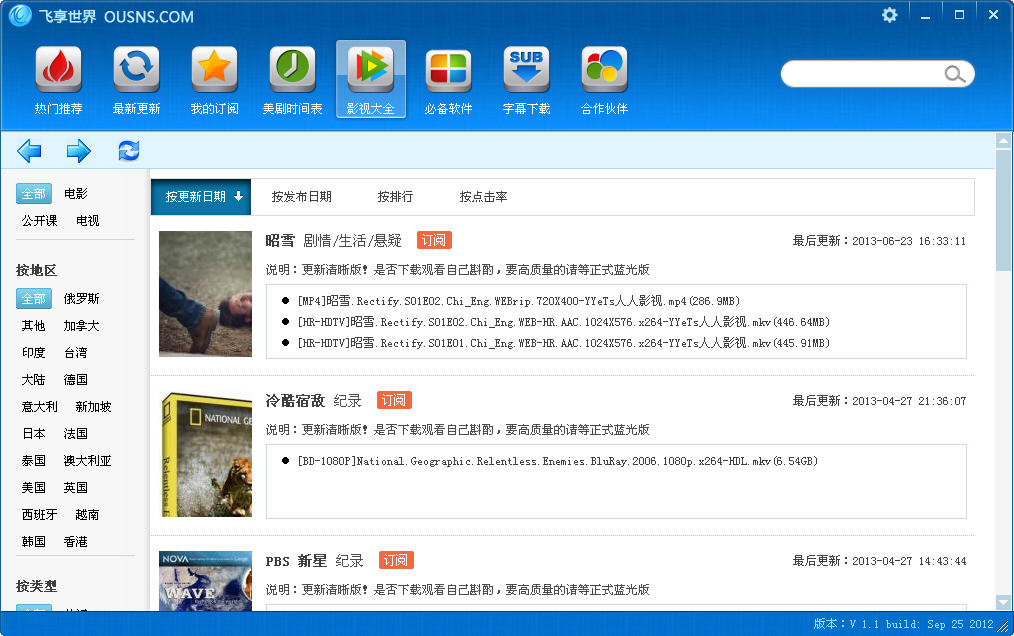The width and height of the screenshot is (1014, 636).
Task: Click the scrollbar down arrow
Action: pyautogui.click(x=1004, y=602)
